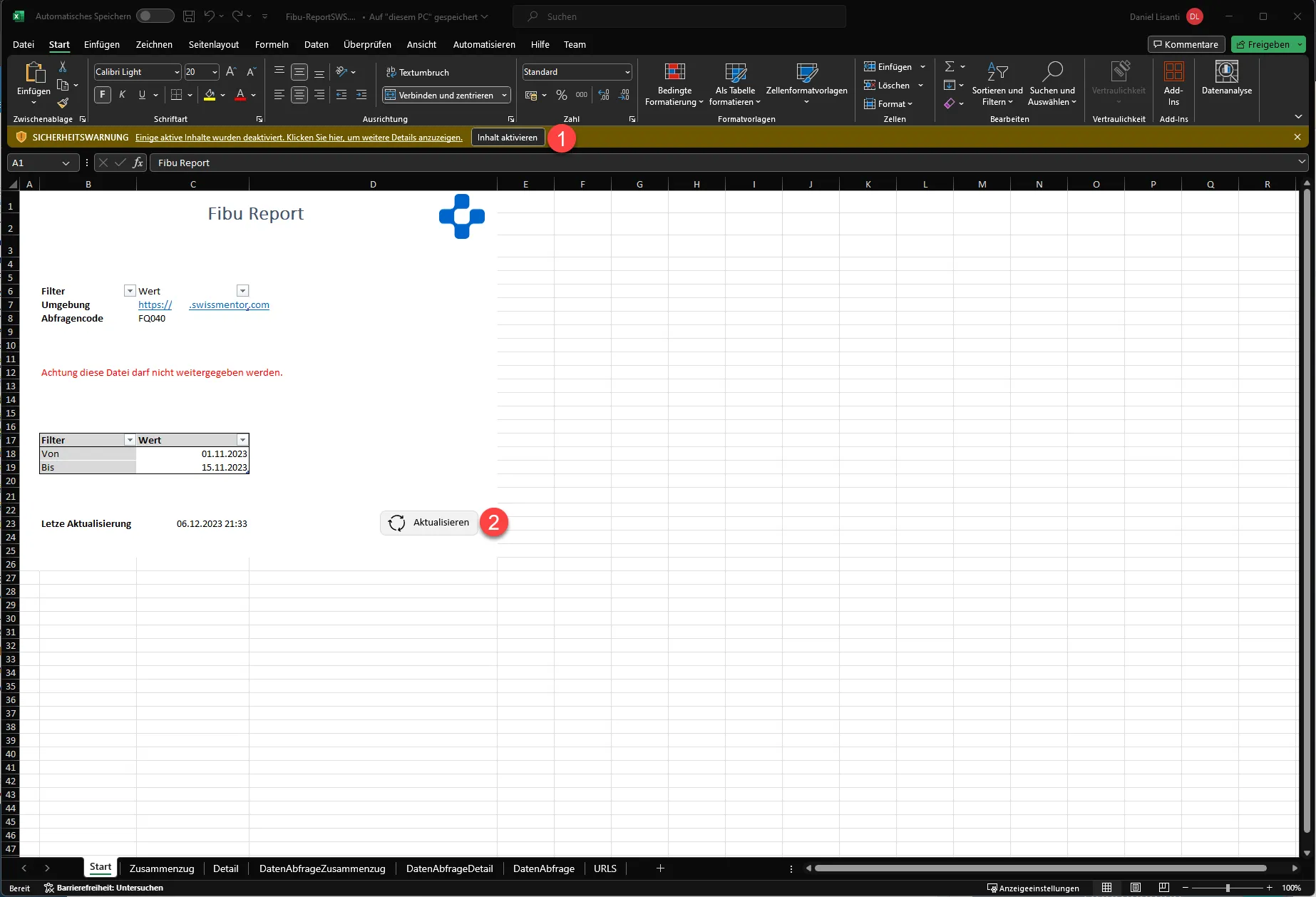Viewport: 1316px width, 897px height.
Task: Switch to the URLS sheet tab
Action: coord(605,868)
